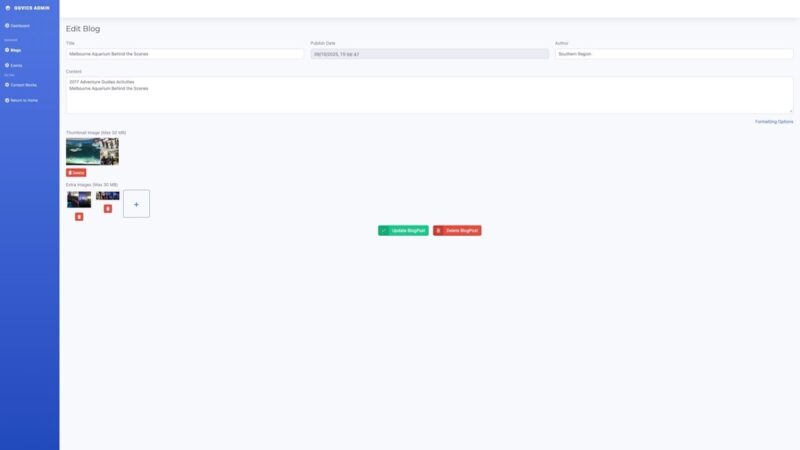Screen dimensions: 800x450
Task: Go to Blogs in the sidebar
Action: coord(13,50)
